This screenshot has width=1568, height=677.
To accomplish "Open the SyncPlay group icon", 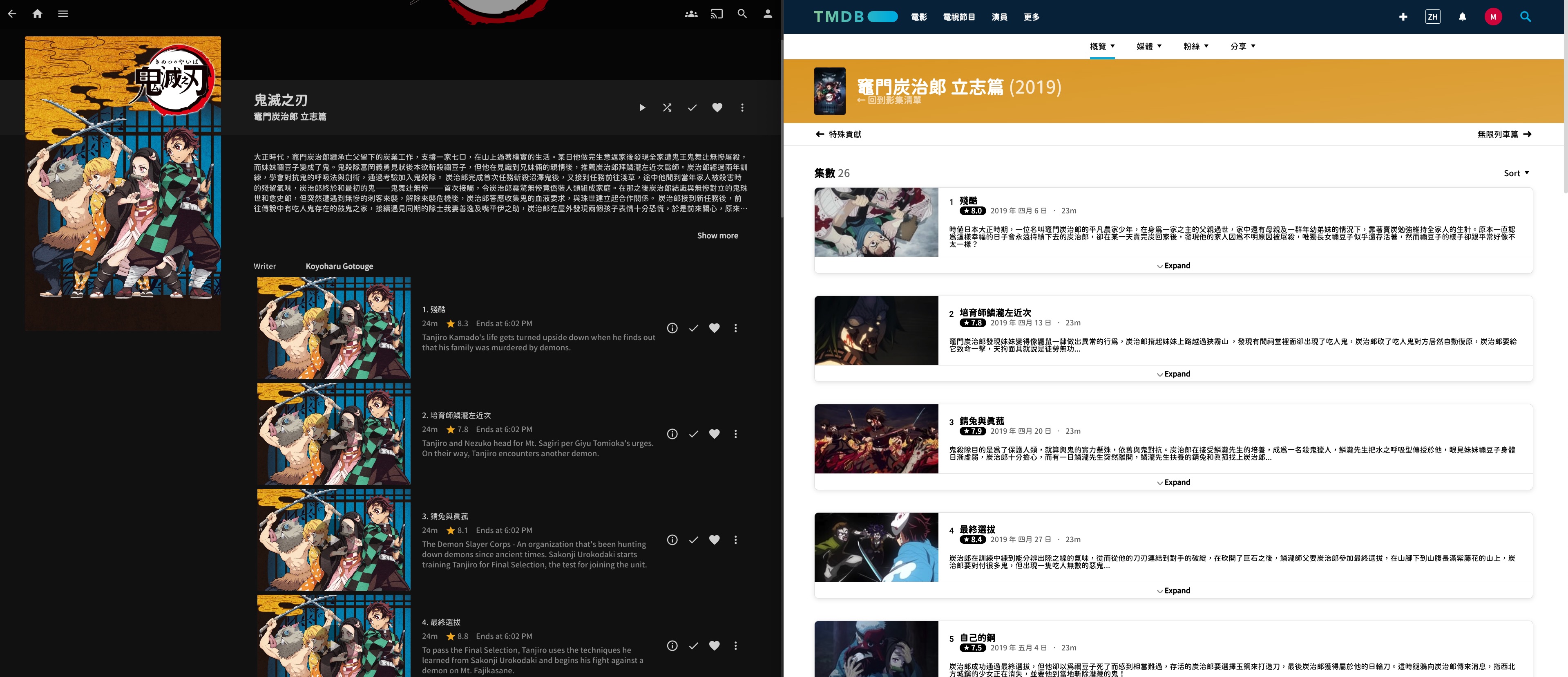I will pyautogui.click(x=691, y=13).
